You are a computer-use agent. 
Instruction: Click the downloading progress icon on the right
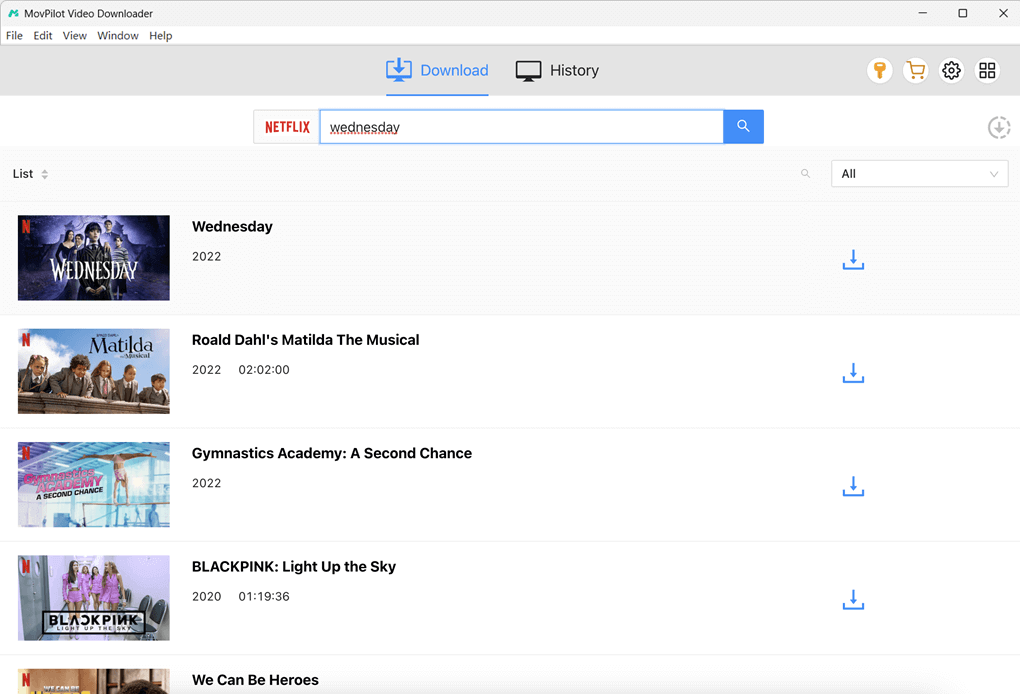998,127
